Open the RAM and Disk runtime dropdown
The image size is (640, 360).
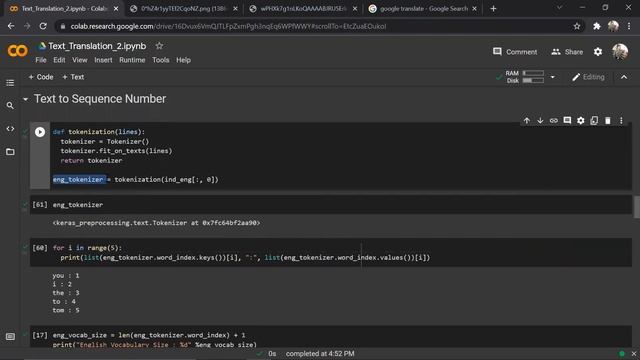[x=553, y=77]
